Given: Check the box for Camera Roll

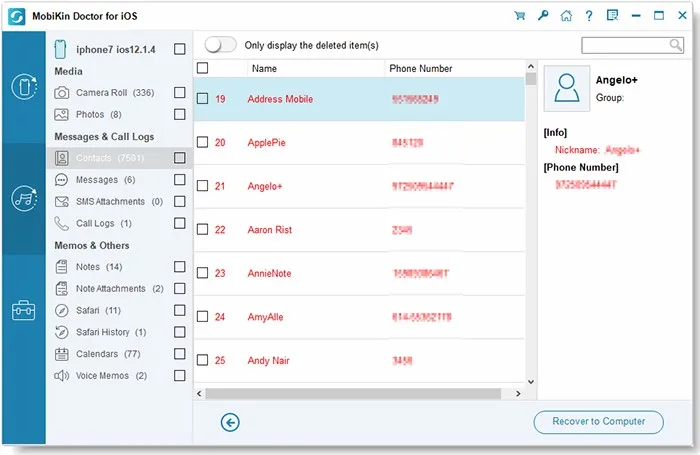Looking at the screenshot, I should pos(180,93).
